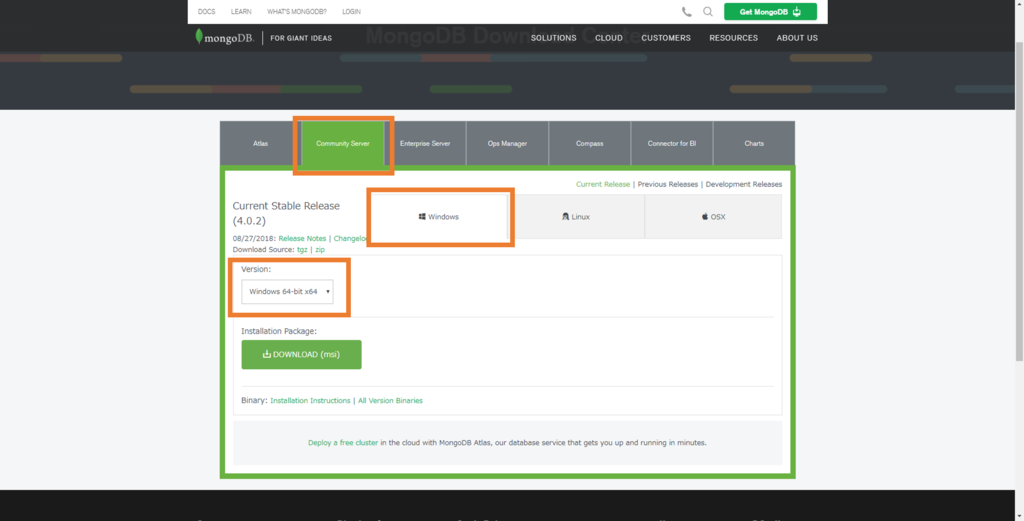Screen dimensions: 1024x521
Task: Open the All Version Binaries link
Action: [390, 400]
